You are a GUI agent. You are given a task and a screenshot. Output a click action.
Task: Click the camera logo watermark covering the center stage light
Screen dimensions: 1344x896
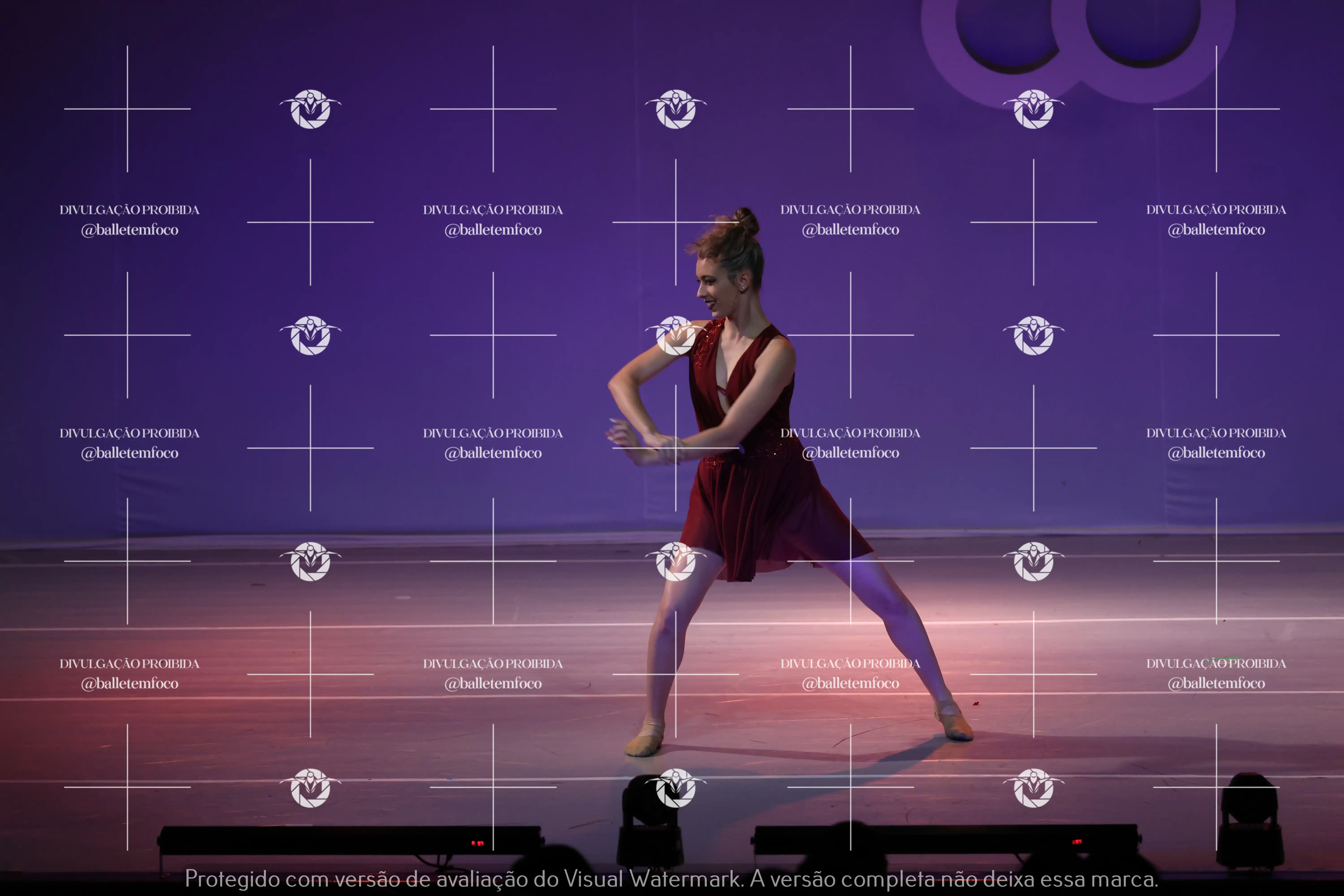click(x=675, y=788)
